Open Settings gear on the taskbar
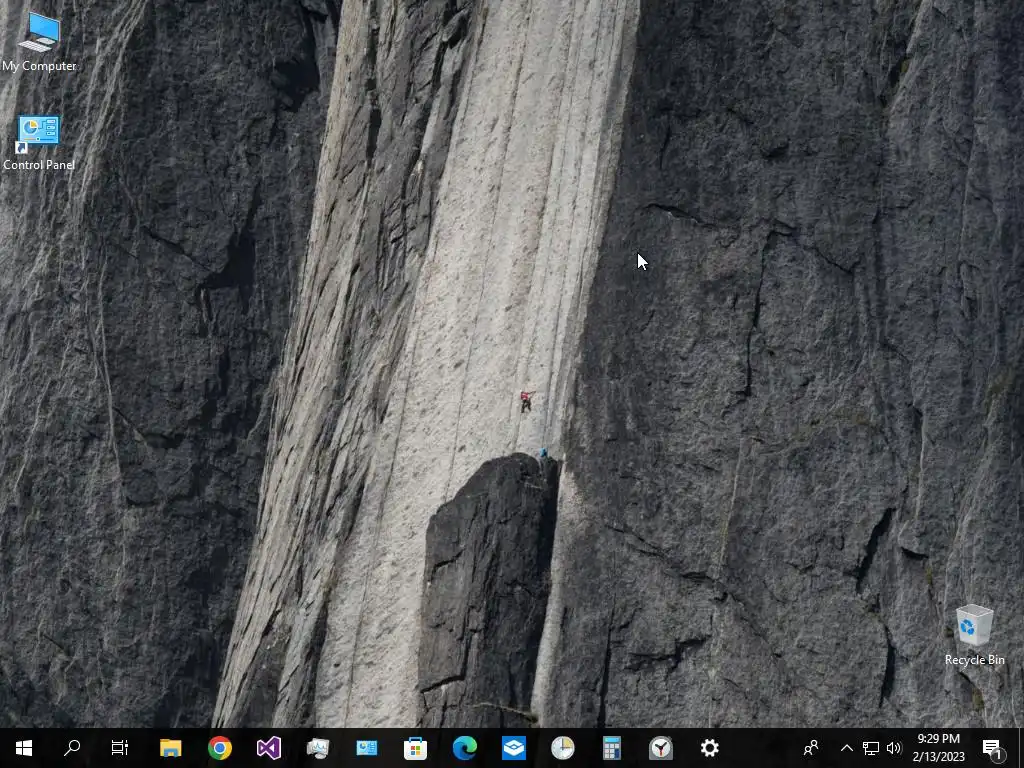This screenshot has width=1024, height=768. click(709, 748)
